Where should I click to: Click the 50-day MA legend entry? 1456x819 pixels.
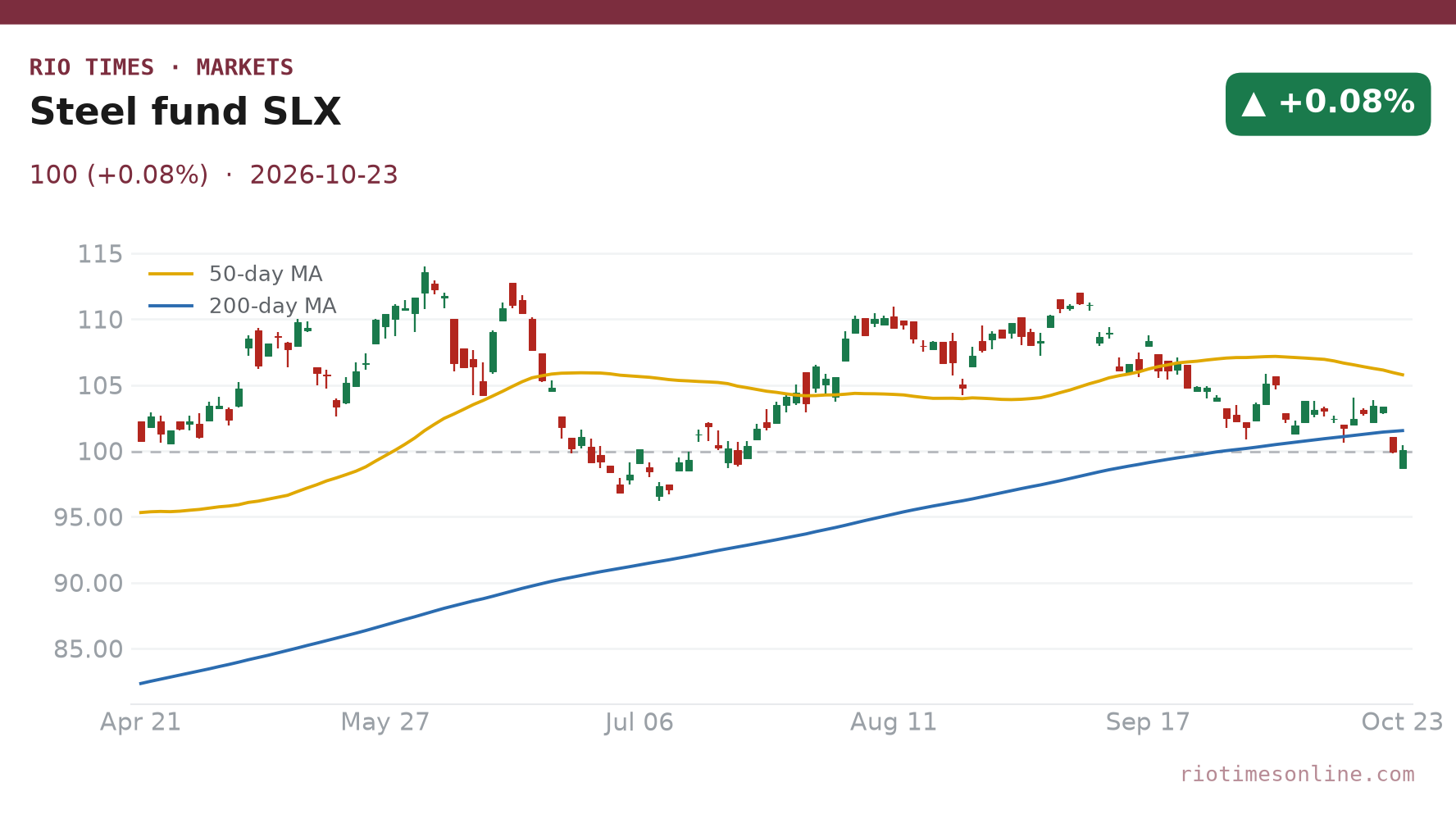click(236, 274)
